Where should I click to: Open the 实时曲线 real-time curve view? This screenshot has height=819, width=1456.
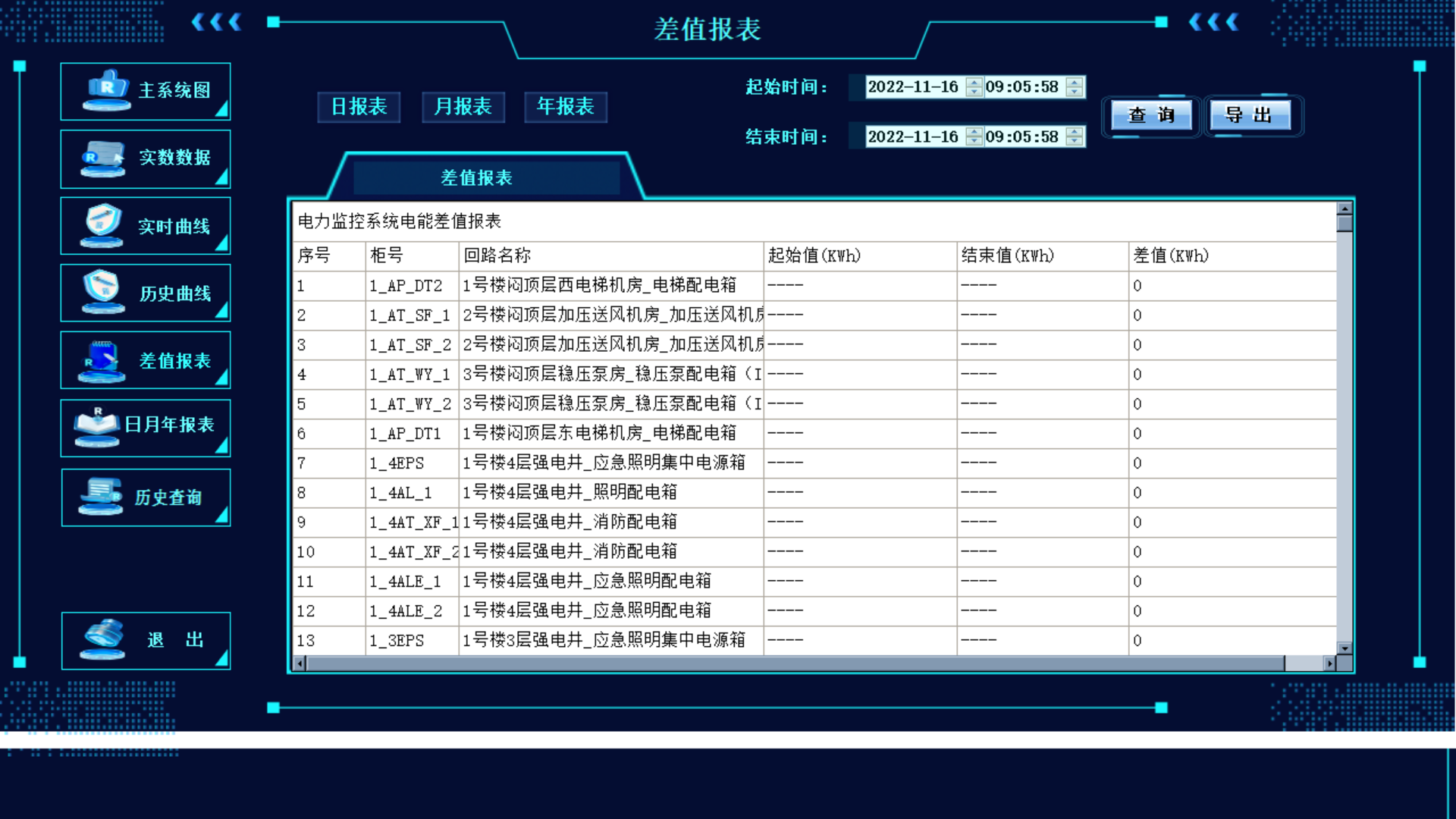click(x=145, y=225)
